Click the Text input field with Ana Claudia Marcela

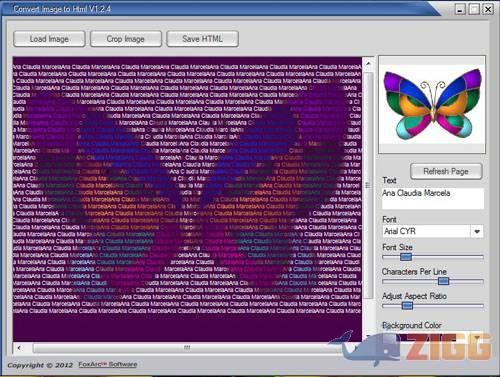tap(433, 198)
